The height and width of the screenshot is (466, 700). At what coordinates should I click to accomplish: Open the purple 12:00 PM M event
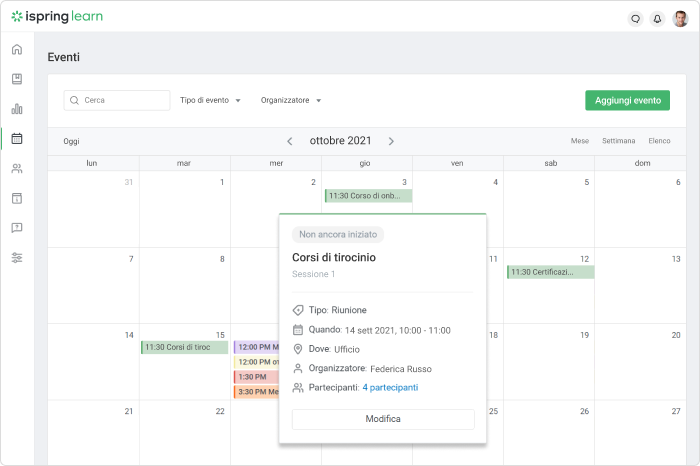point(256,347)
